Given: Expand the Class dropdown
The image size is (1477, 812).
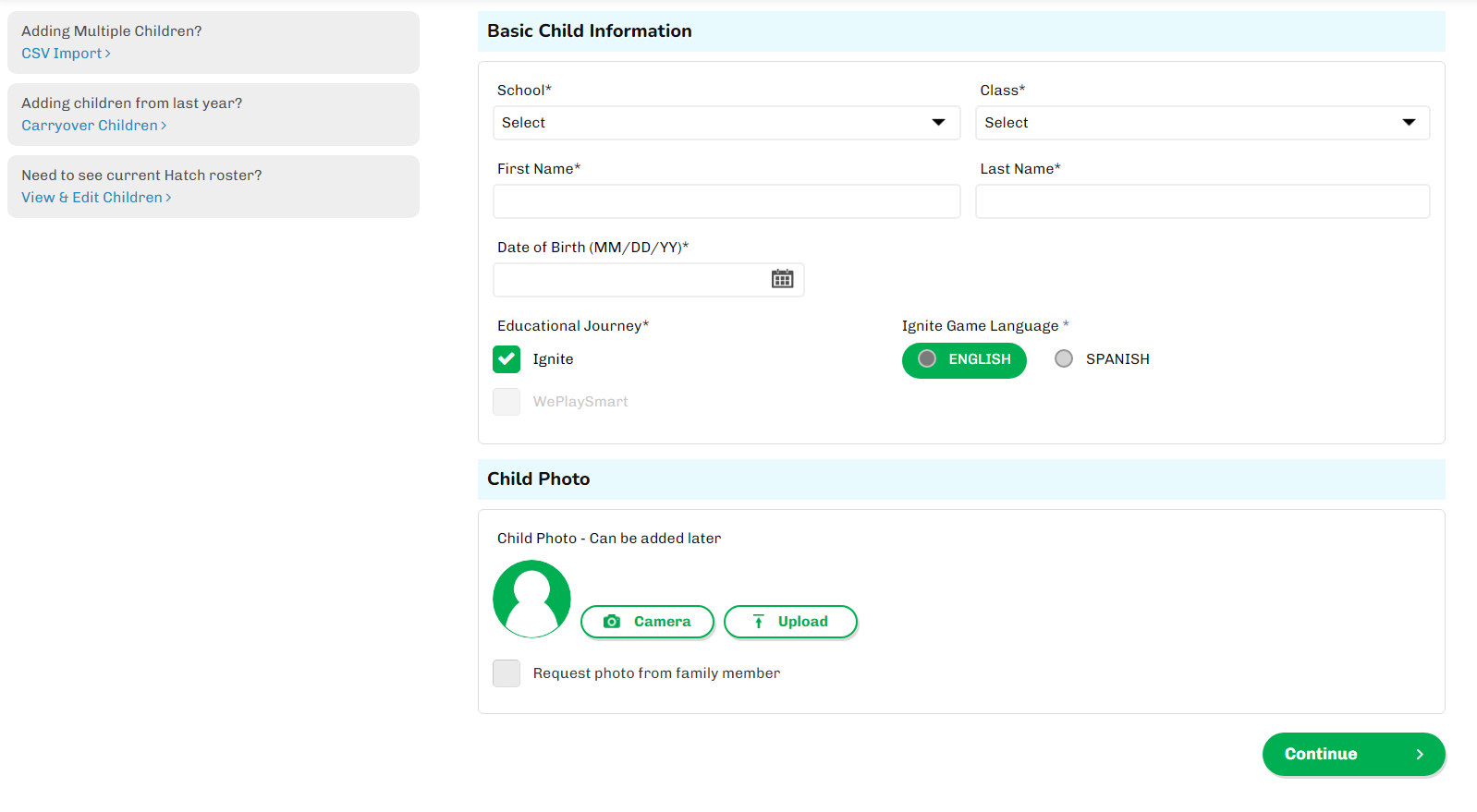Looking at the screenshot, I should [1202, 123].
